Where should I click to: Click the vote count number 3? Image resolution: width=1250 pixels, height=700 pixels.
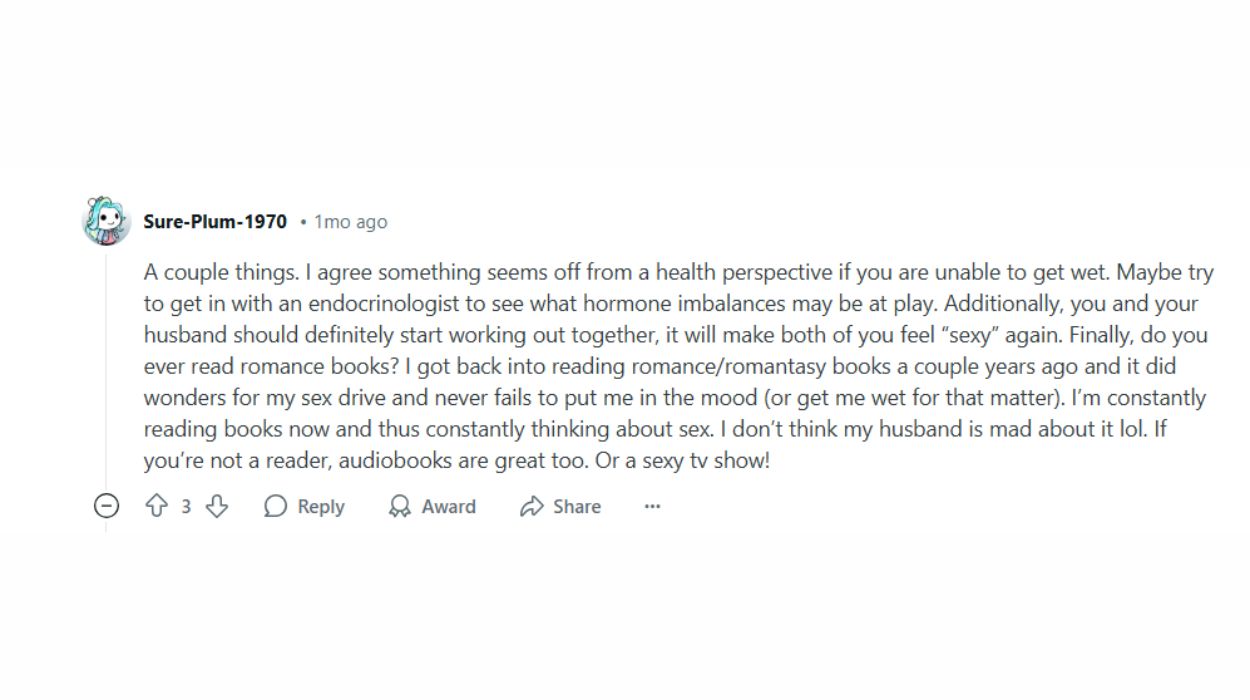186,507
